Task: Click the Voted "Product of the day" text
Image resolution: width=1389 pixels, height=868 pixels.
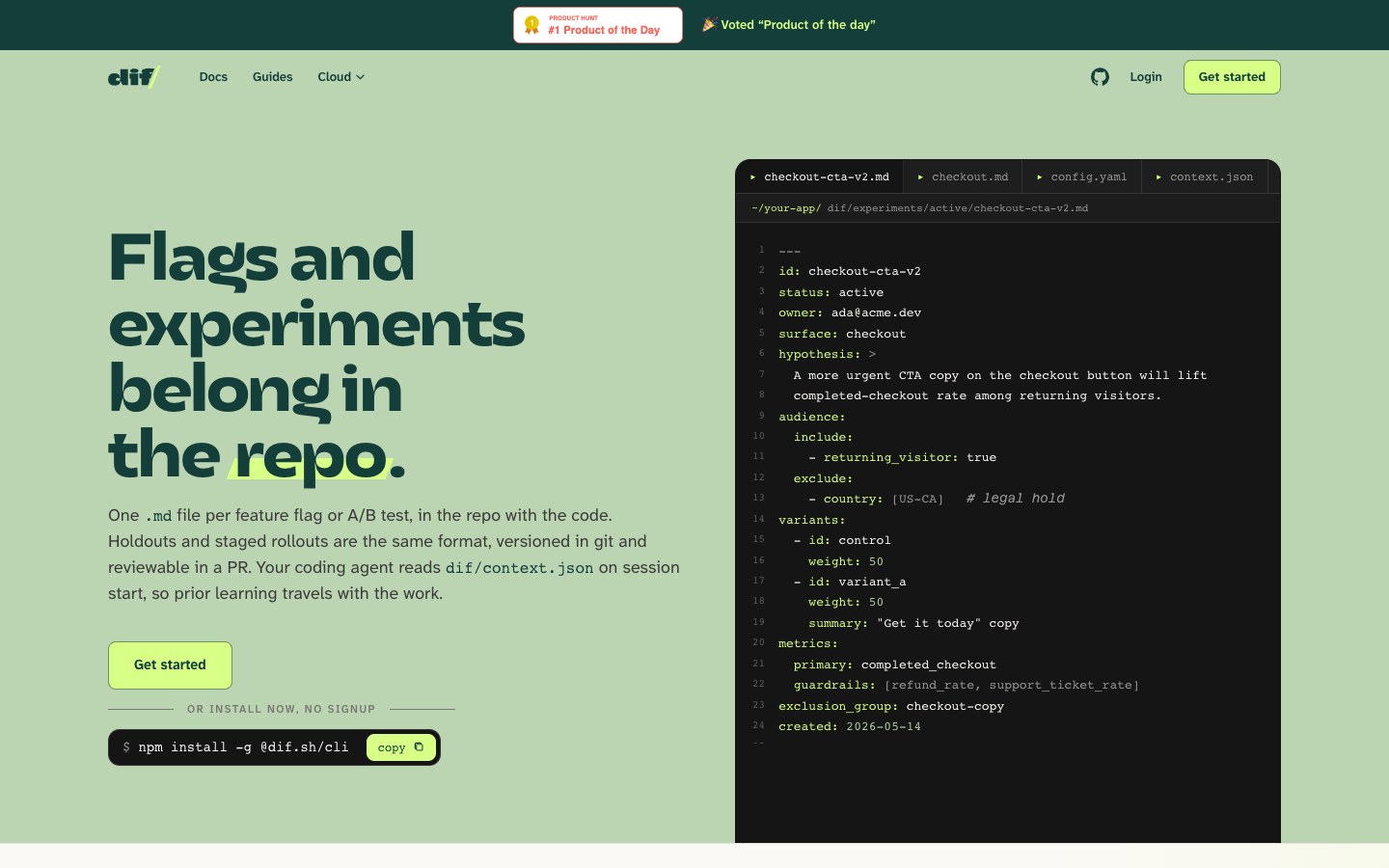Action: pyautogui.click(x=798, y=25)
